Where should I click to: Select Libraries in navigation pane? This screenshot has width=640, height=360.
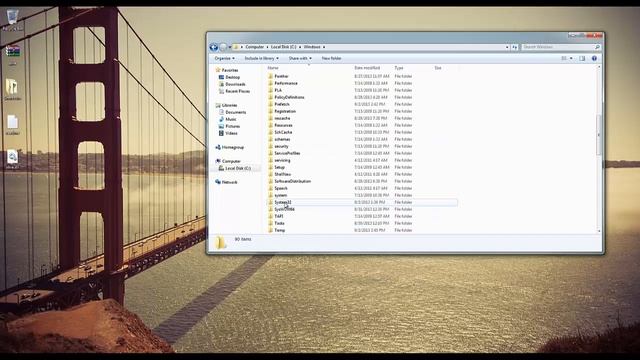pos(229,105)
